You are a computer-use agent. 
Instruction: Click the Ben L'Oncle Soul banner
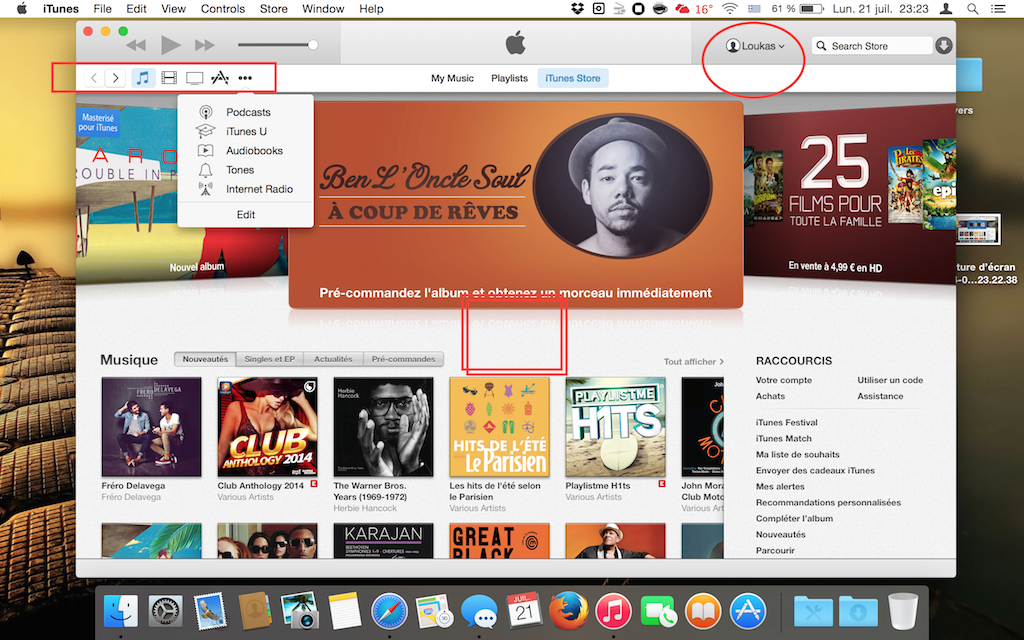(516, 204)
